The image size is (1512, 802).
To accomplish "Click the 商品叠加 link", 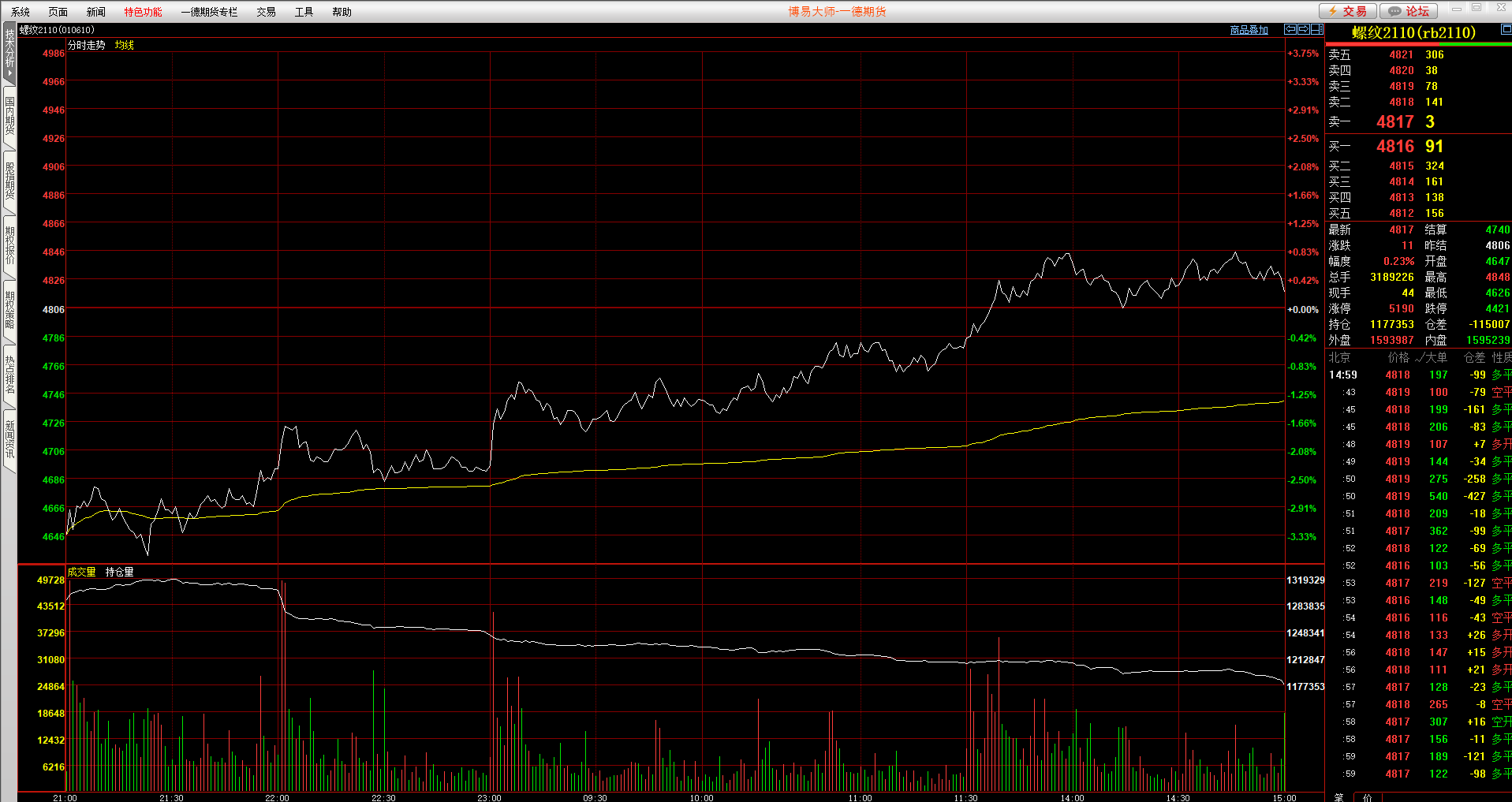I will (x=1249, y=30).
